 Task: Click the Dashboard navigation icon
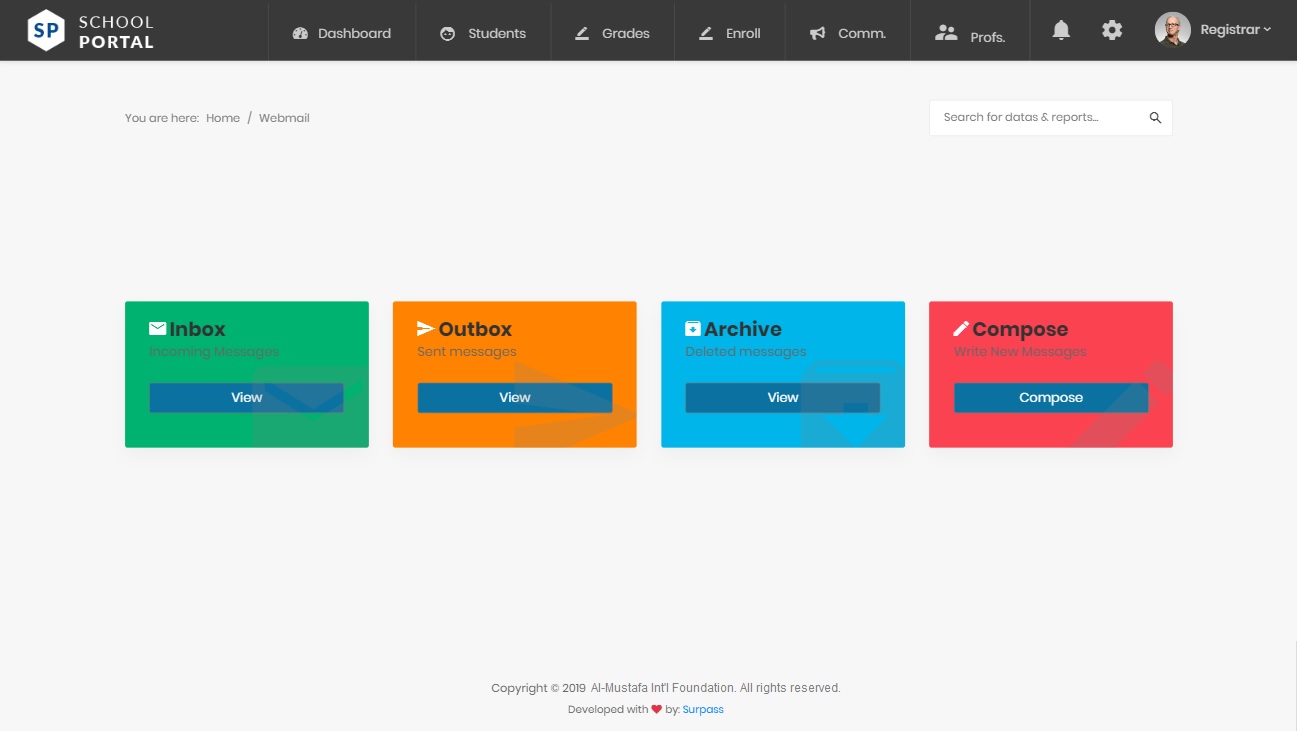point(301,32)
